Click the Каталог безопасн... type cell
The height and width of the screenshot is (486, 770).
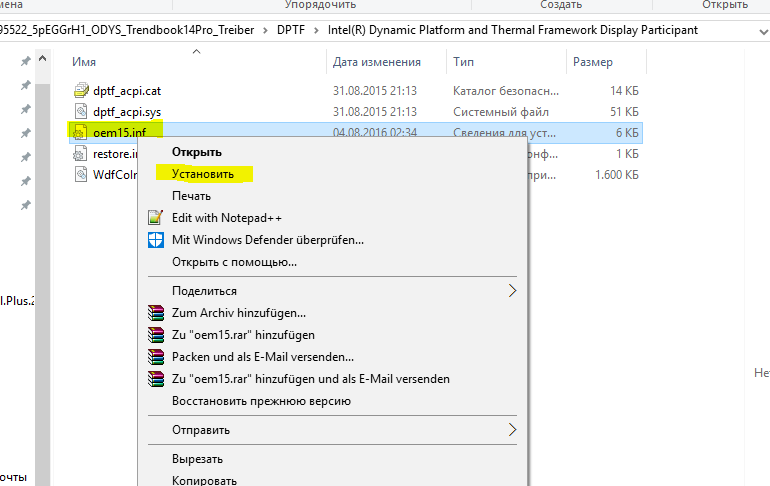[506, 91]
